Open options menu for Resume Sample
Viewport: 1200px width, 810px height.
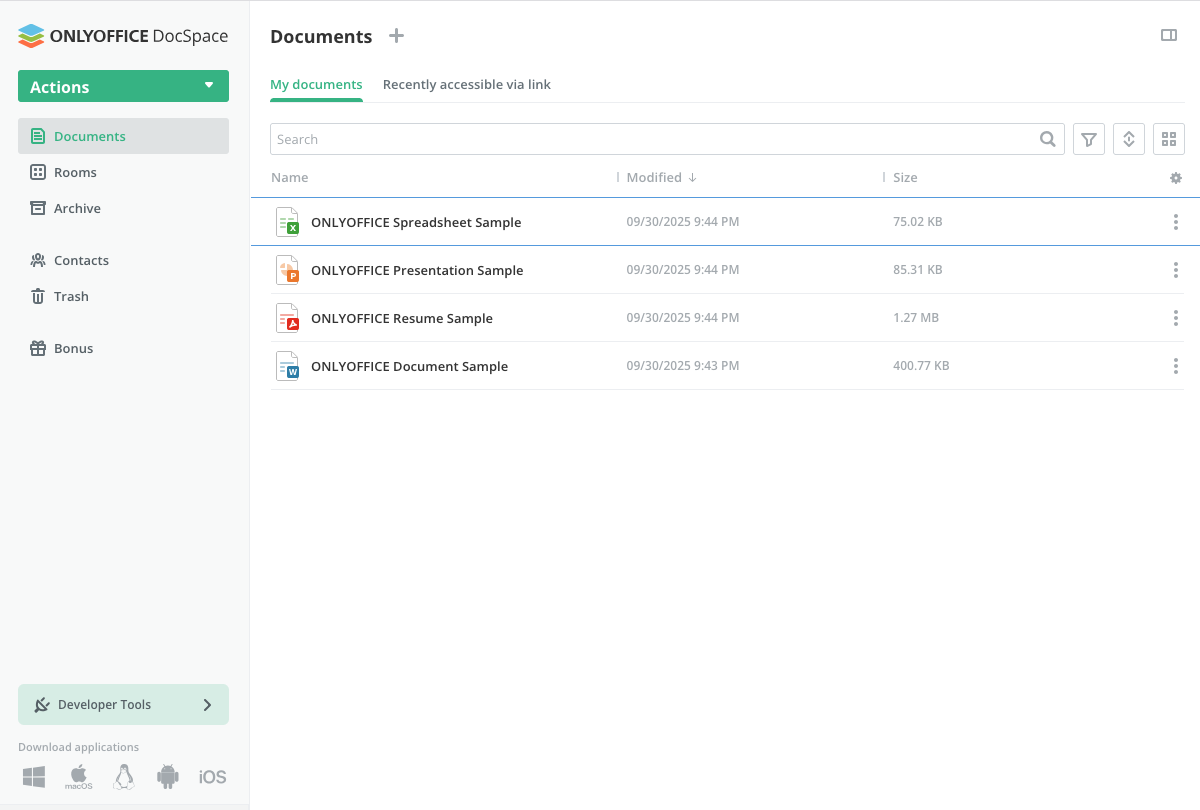1175,318
